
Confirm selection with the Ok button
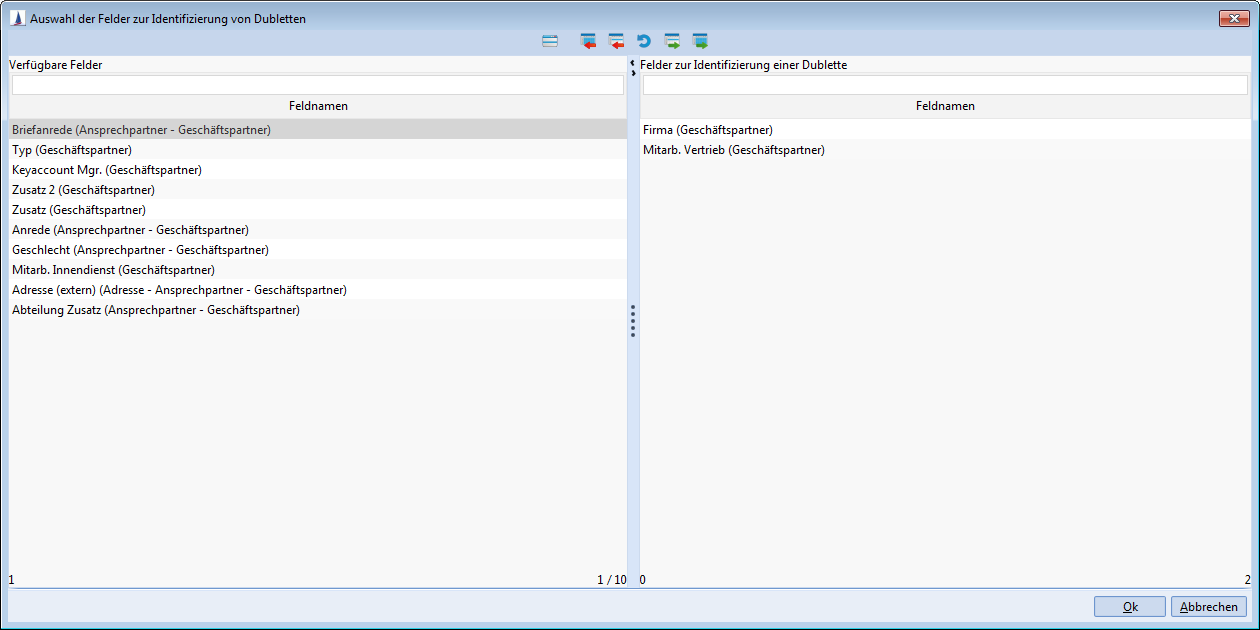click(x=1129, y=607)
